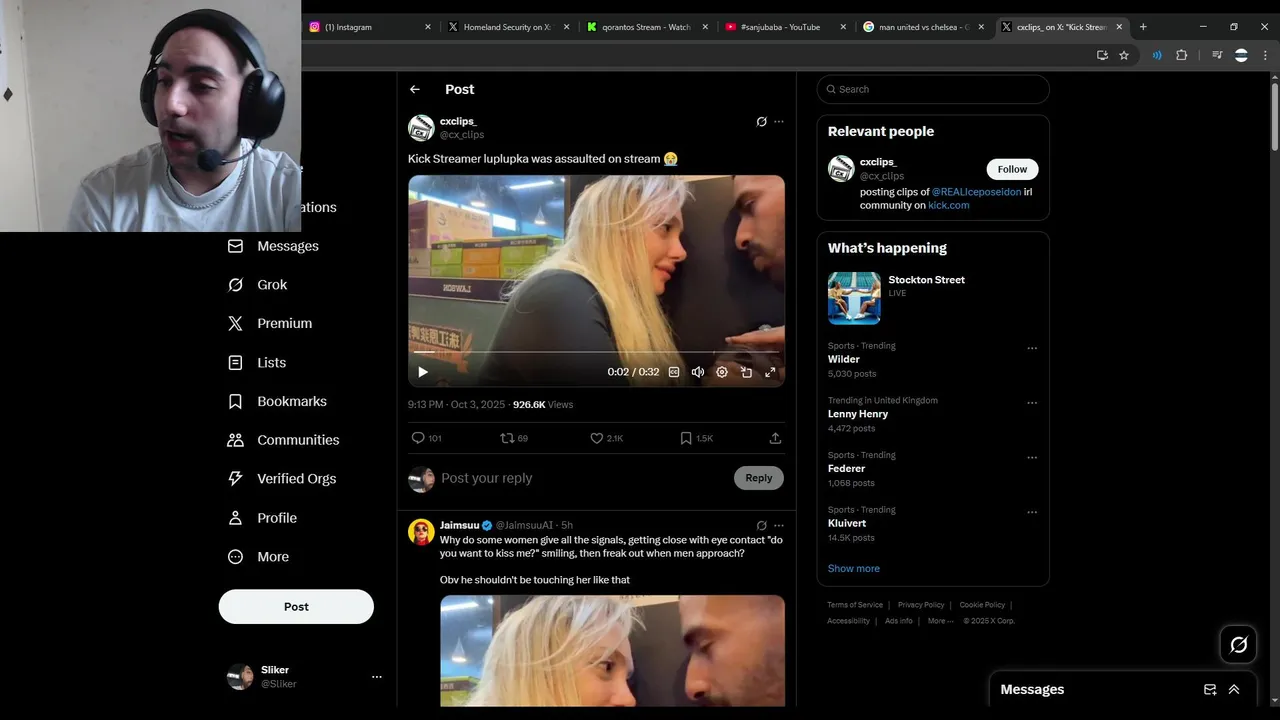Click the Grok icon on Jaimsuu reply
This screenshot has height=720, width=1280.
pyautogui.click(x=761, y=525)
